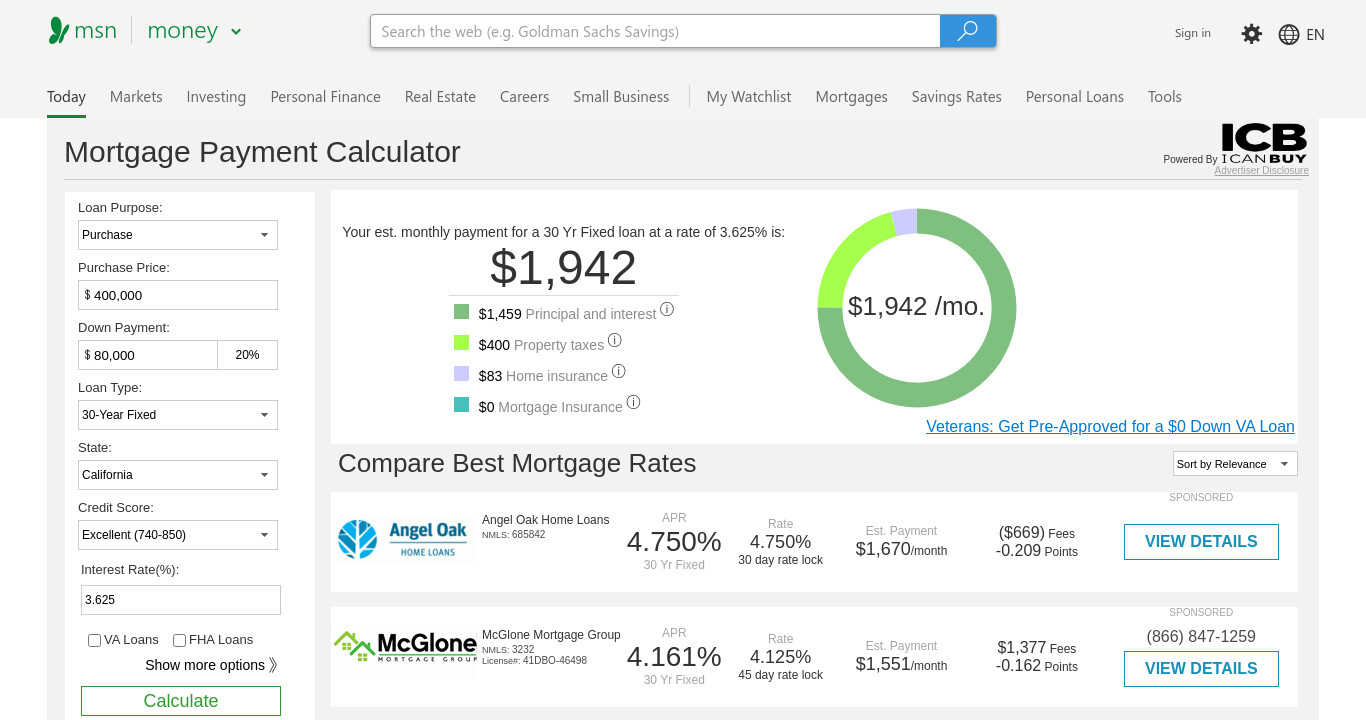
Task: Click the green Principal and interest swatch
Action: [x=461, y=312]
